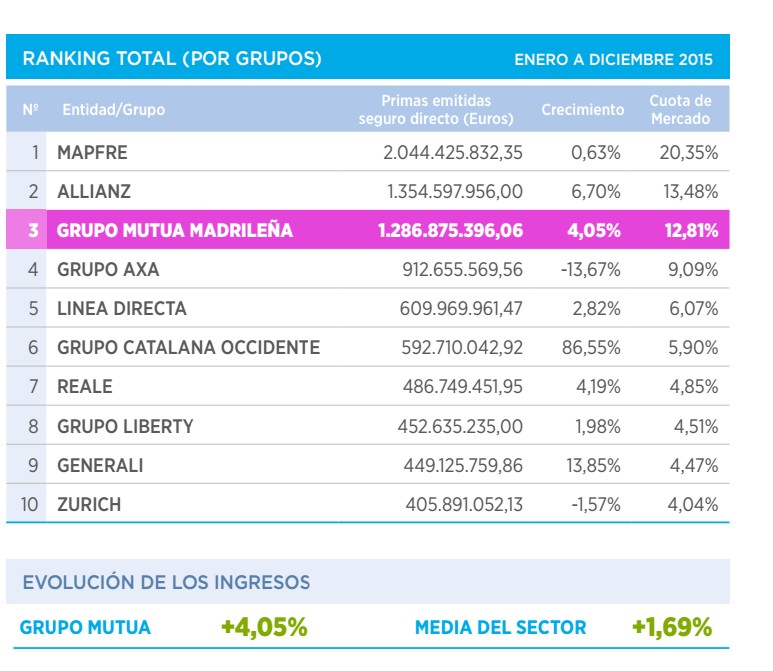Viewport: 773px width, 671px height.
Task: Click the REALE row name
Action: pos(85,387)
